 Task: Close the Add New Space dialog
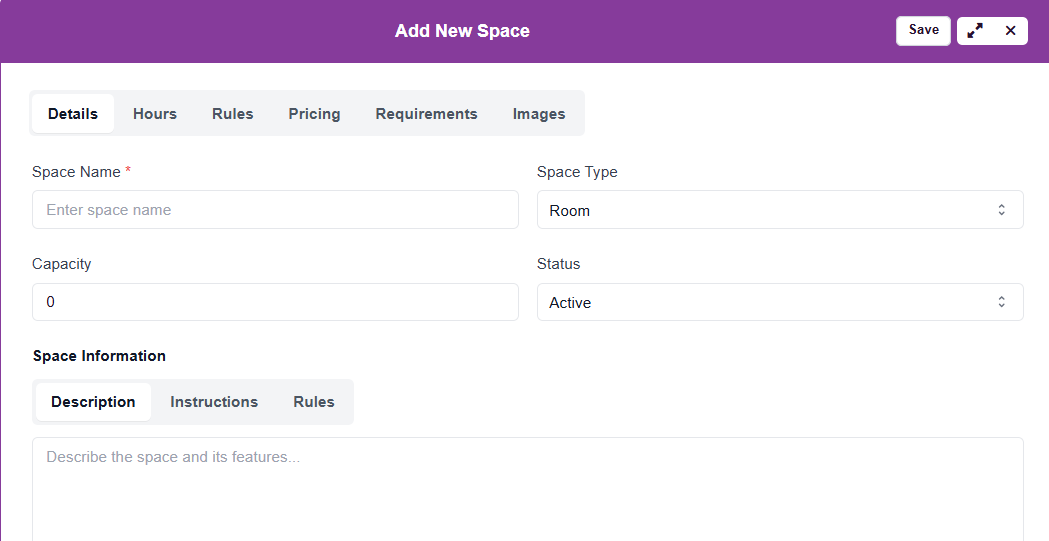[x=1010, y=31]
